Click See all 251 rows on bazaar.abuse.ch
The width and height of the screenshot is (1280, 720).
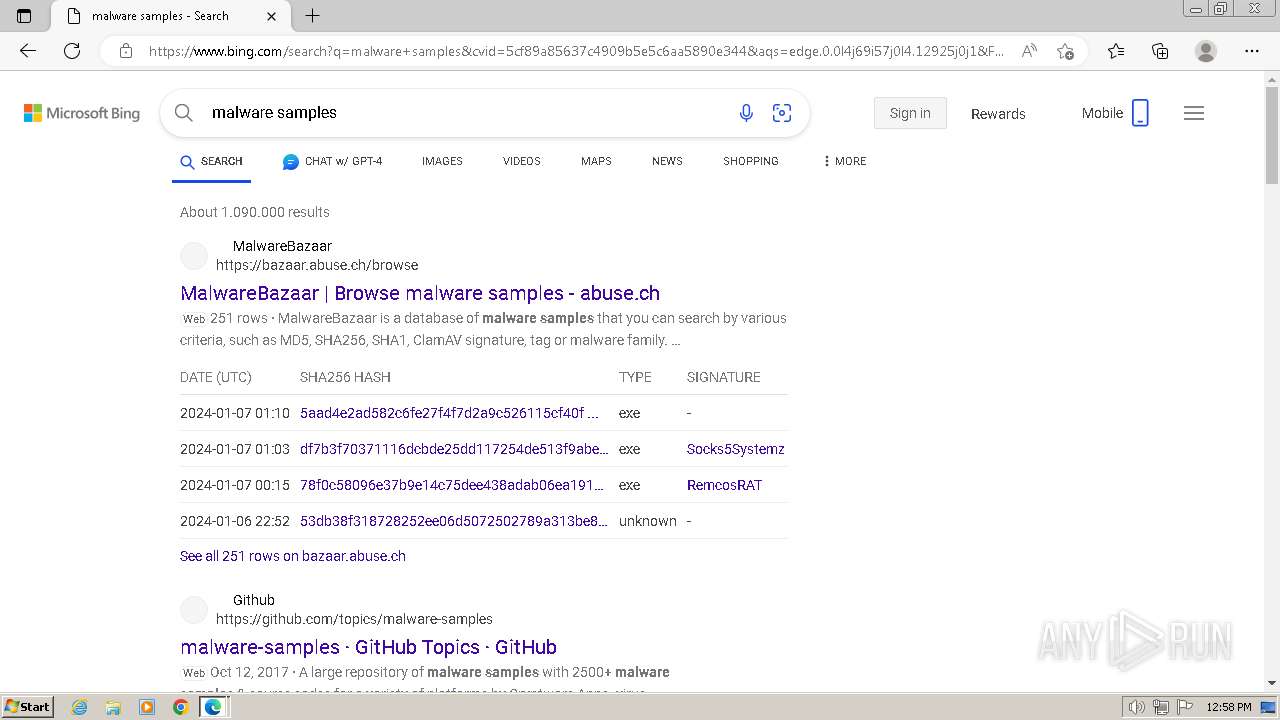coord(293,556)
